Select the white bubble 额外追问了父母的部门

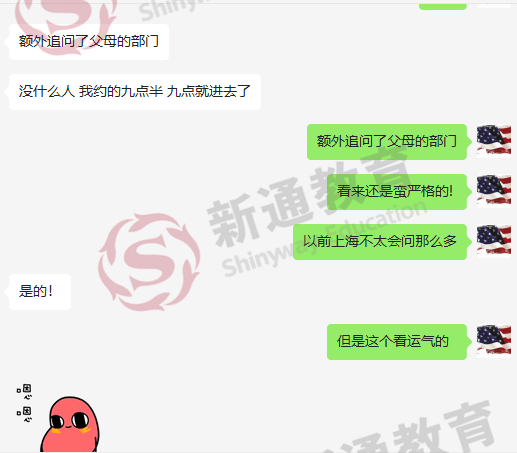(89, 42)
